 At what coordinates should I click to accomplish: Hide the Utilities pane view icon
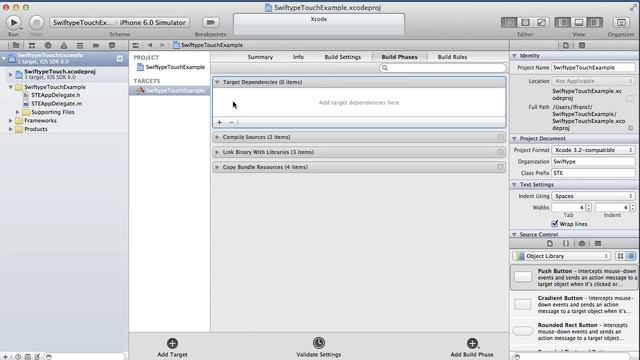(595, 22)
